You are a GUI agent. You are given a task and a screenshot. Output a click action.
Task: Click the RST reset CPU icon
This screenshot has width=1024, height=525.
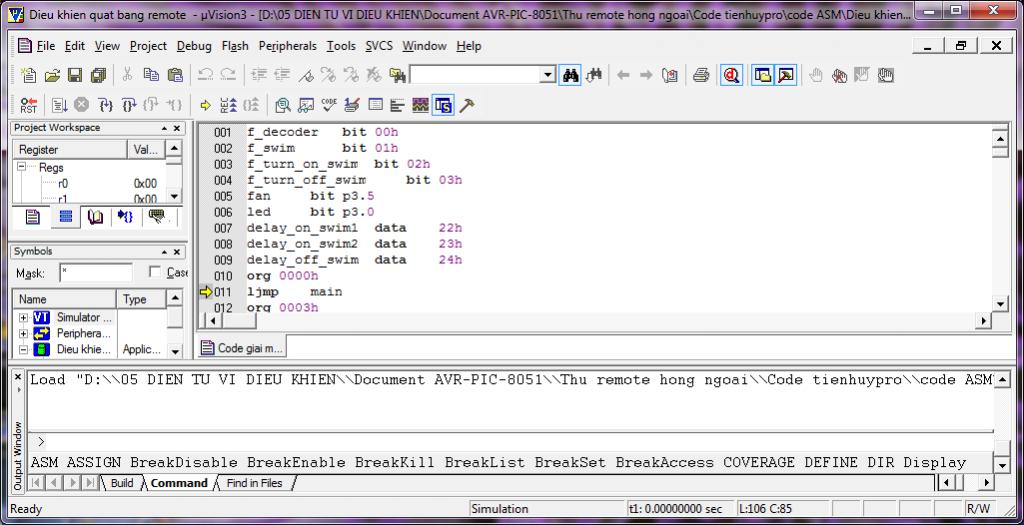click(x=29, y=105)
